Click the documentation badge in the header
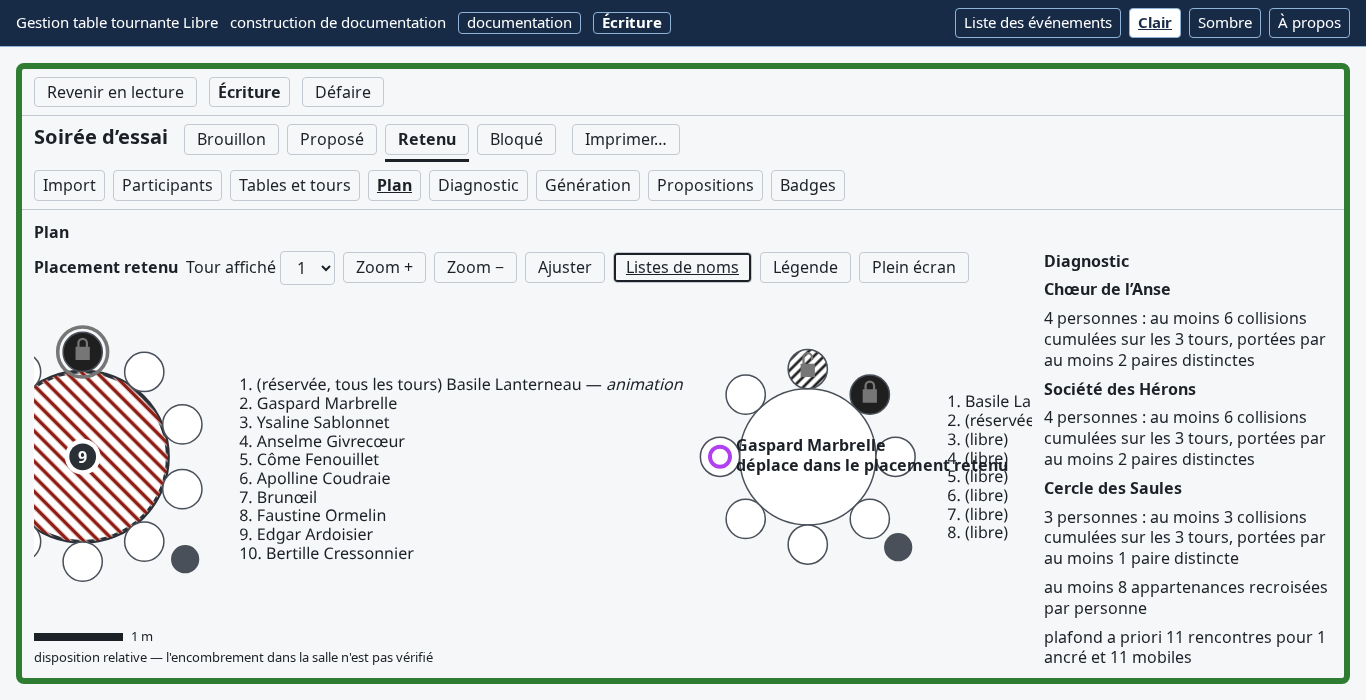Screen dimensions: 1366x700 (x=519, y=23)
